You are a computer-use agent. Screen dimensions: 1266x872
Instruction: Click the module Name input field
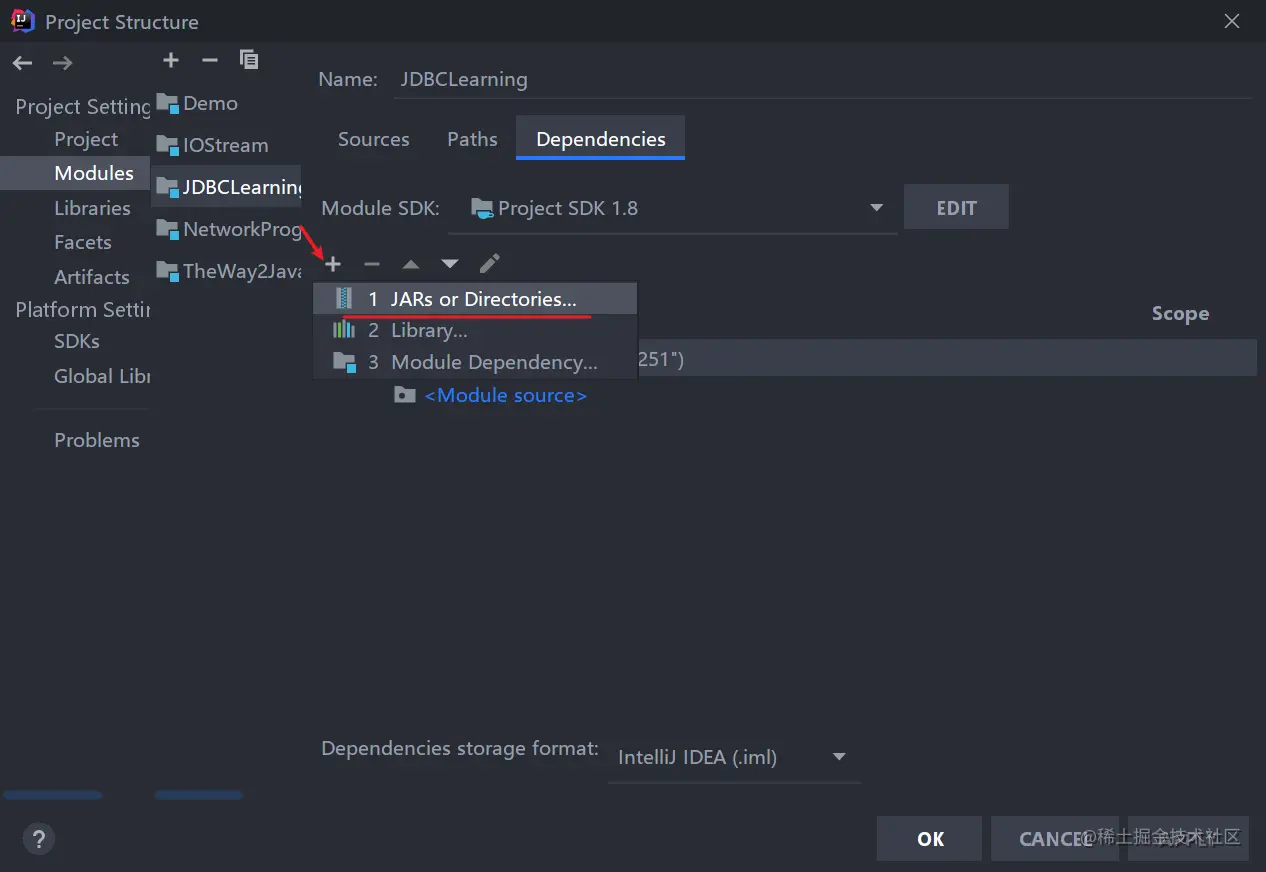click(x=820, y=79)
